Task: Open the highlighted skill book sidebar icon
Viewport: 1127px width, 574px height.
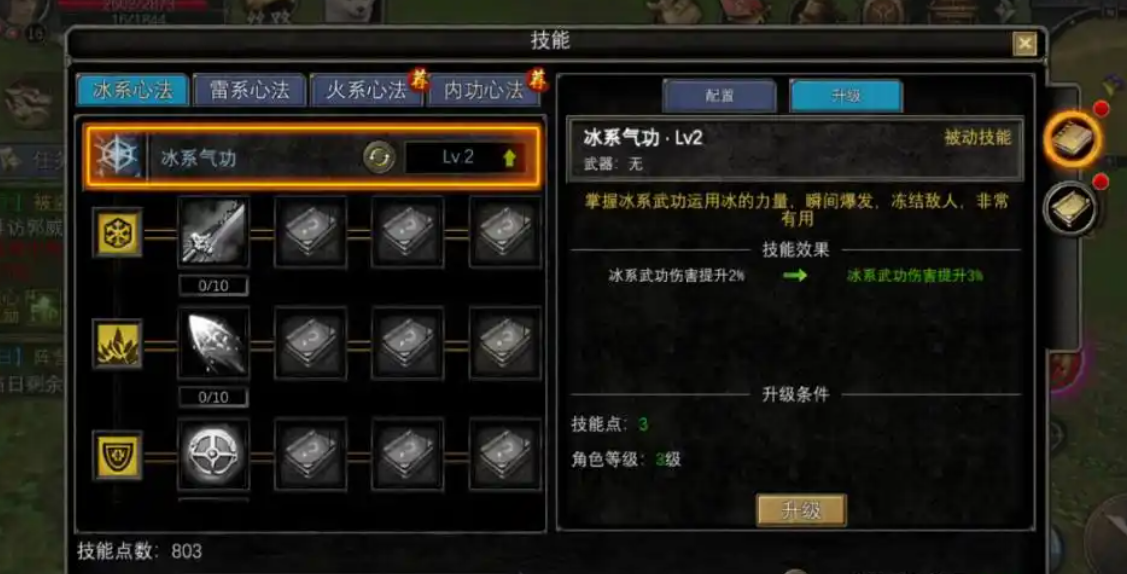Action: (x=1072, y=139)
